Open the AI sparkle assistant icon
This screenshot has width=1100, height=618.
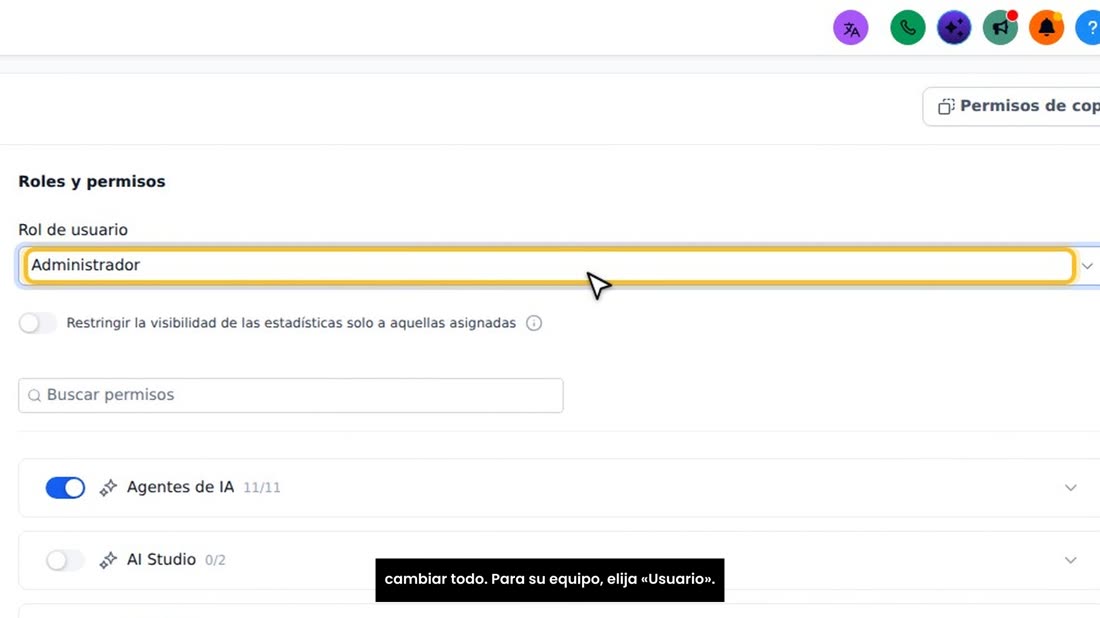(x=954, y=28)
